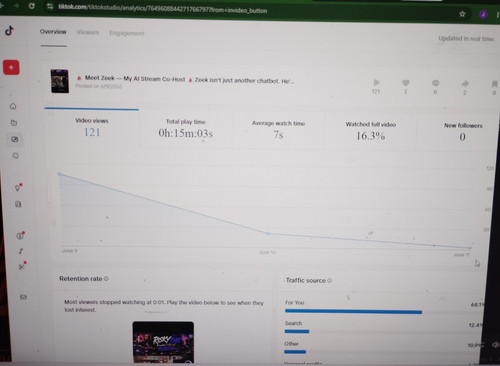
Task: Play the retention rate video preview
Action: [x=163, y=342]
